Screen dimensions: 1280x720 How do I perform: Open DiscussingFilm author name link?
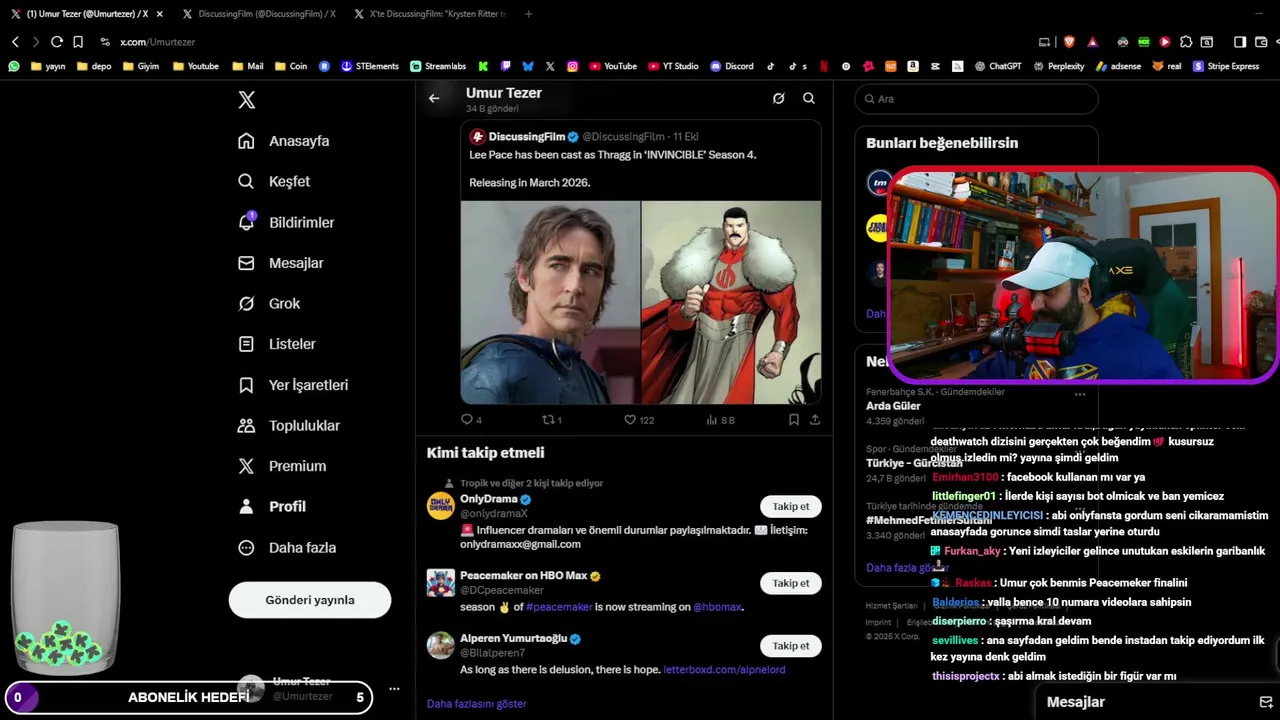point(526,137)
